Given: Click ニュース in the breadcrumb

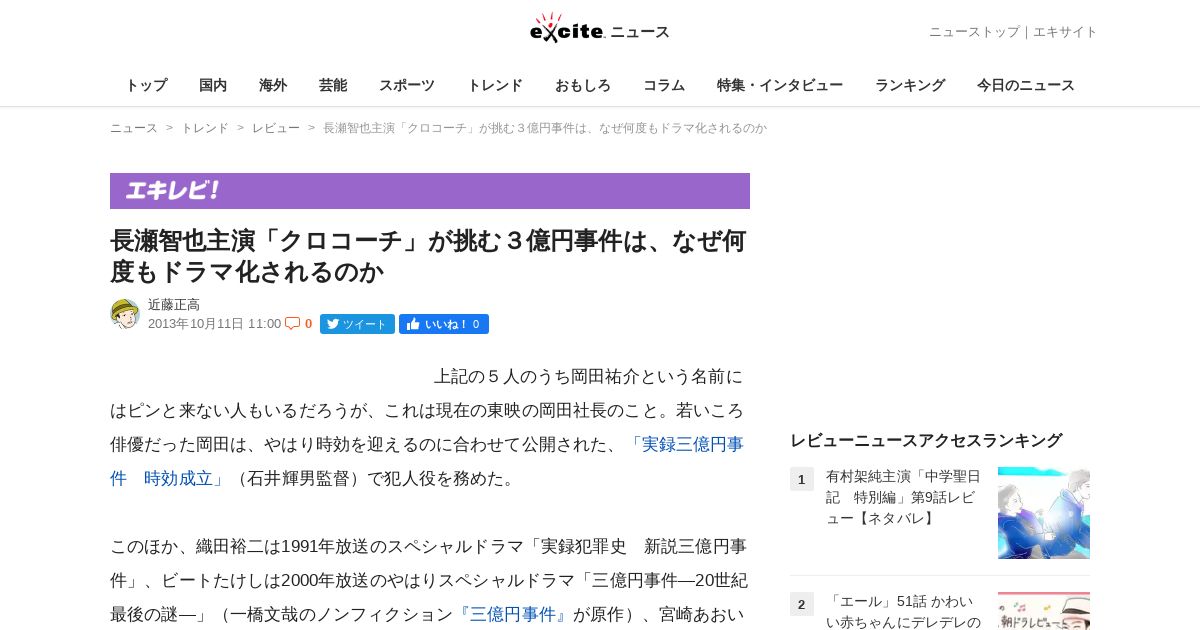Looking at the screenshot, I should (134, 128).
